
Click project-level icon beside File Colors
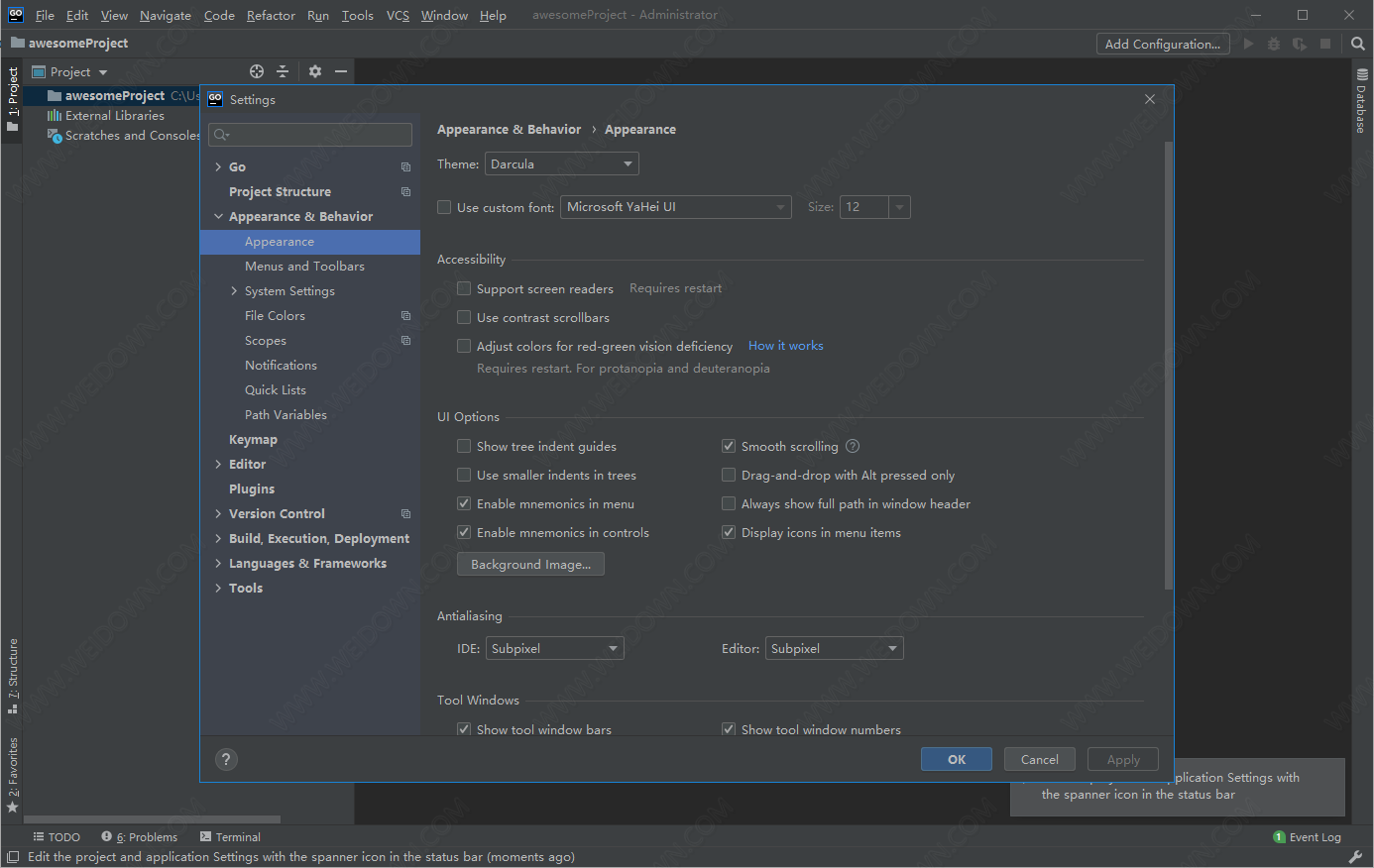tap(405, 315)
